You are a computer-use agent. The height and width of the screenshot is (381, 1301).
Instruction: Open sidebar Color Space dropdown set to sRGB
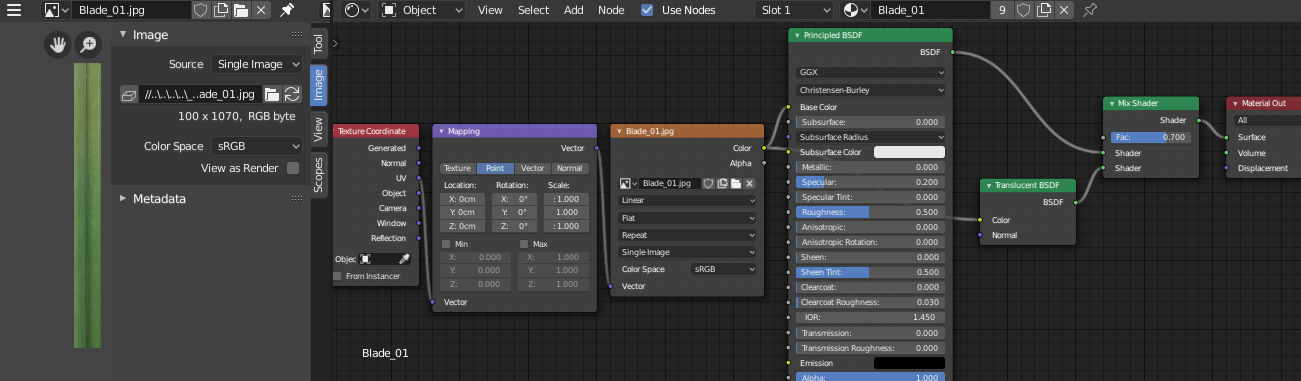click(x=257, y=146)
